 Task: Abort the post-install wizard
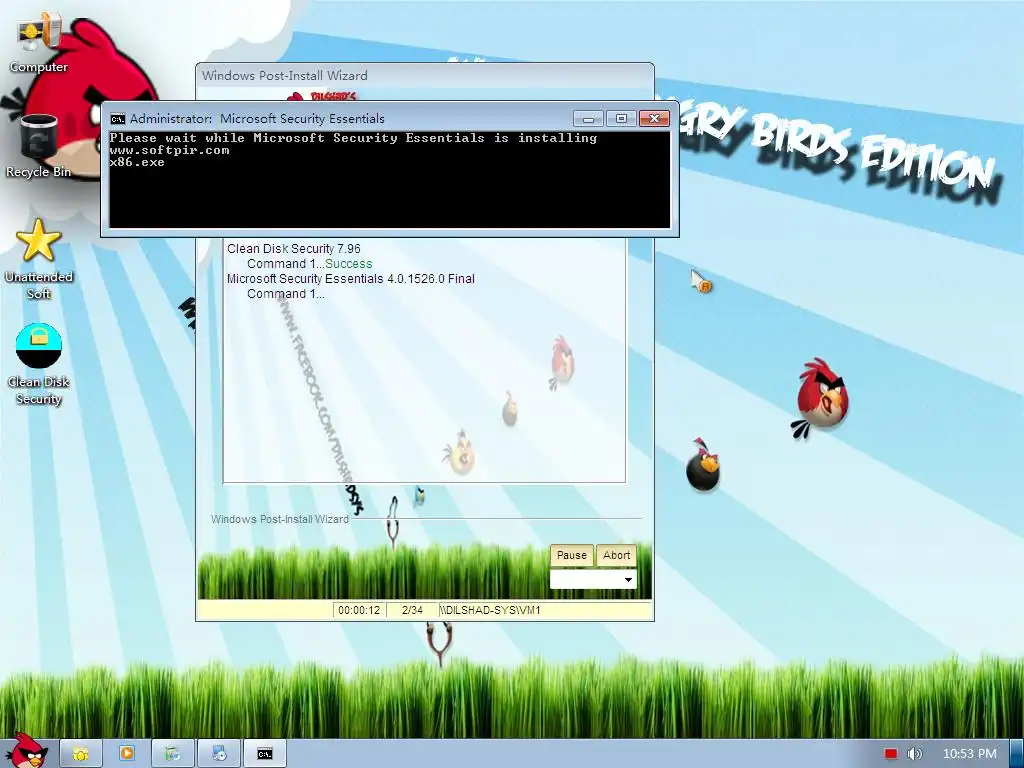(616, 555)
